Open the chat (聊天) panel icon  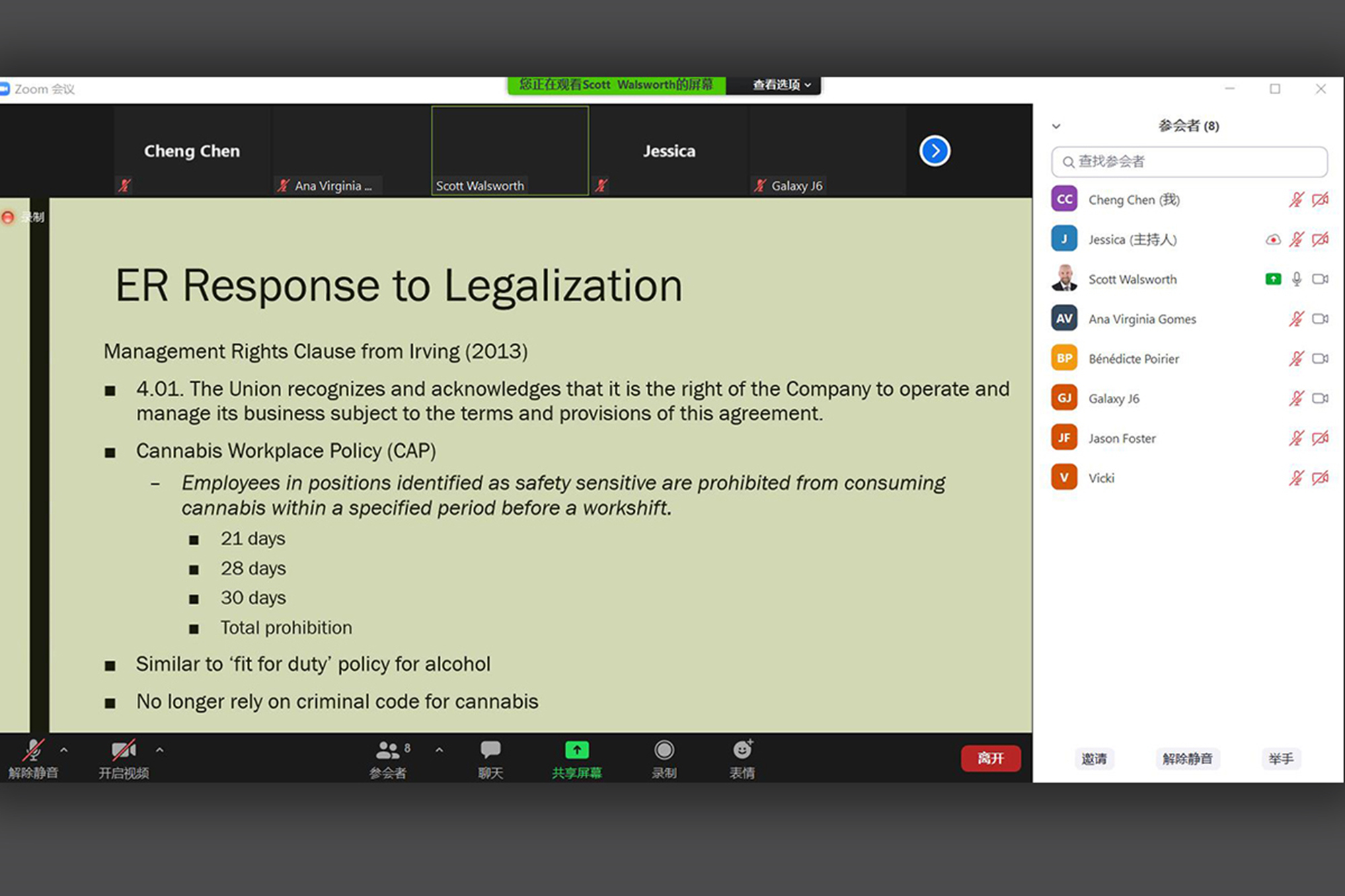pos(490,750)
